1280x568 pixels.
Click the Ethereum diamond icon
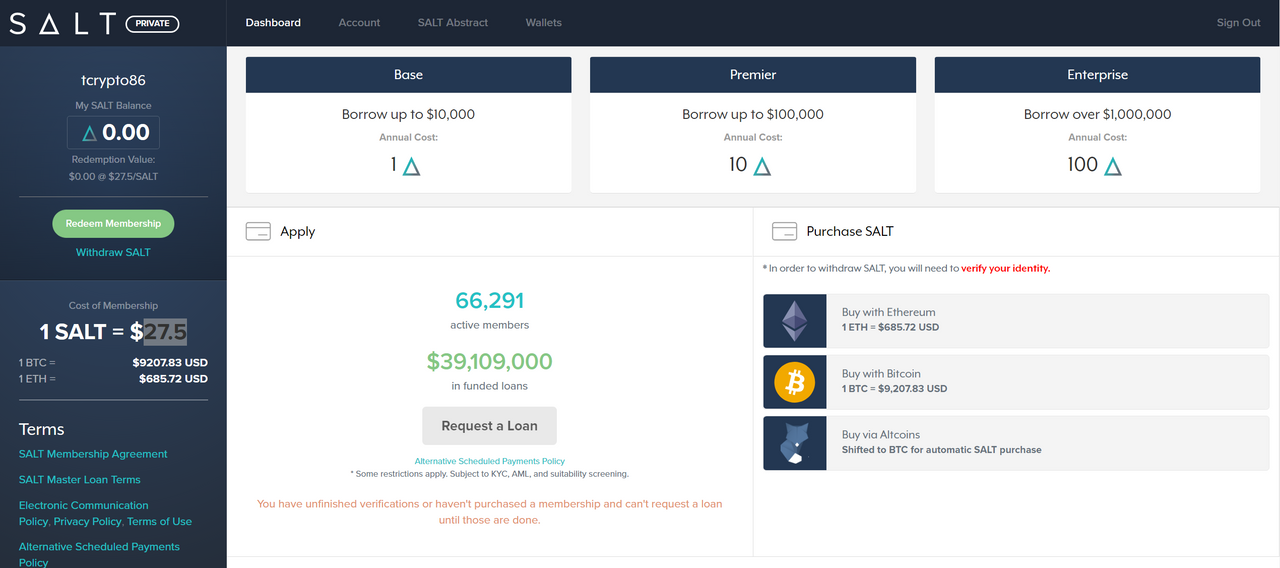pyautogui.click(x=795, y=320)
